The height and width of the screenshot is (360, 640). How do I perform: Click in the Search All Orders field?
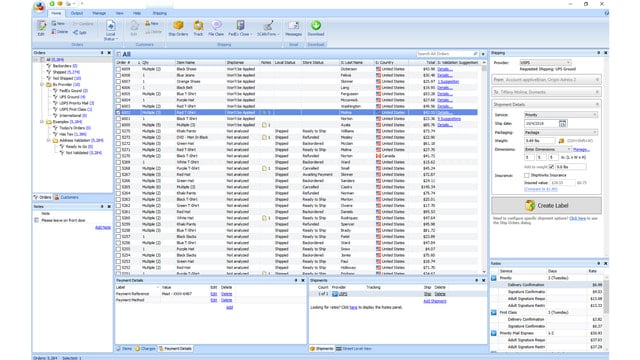pos(444,54)
